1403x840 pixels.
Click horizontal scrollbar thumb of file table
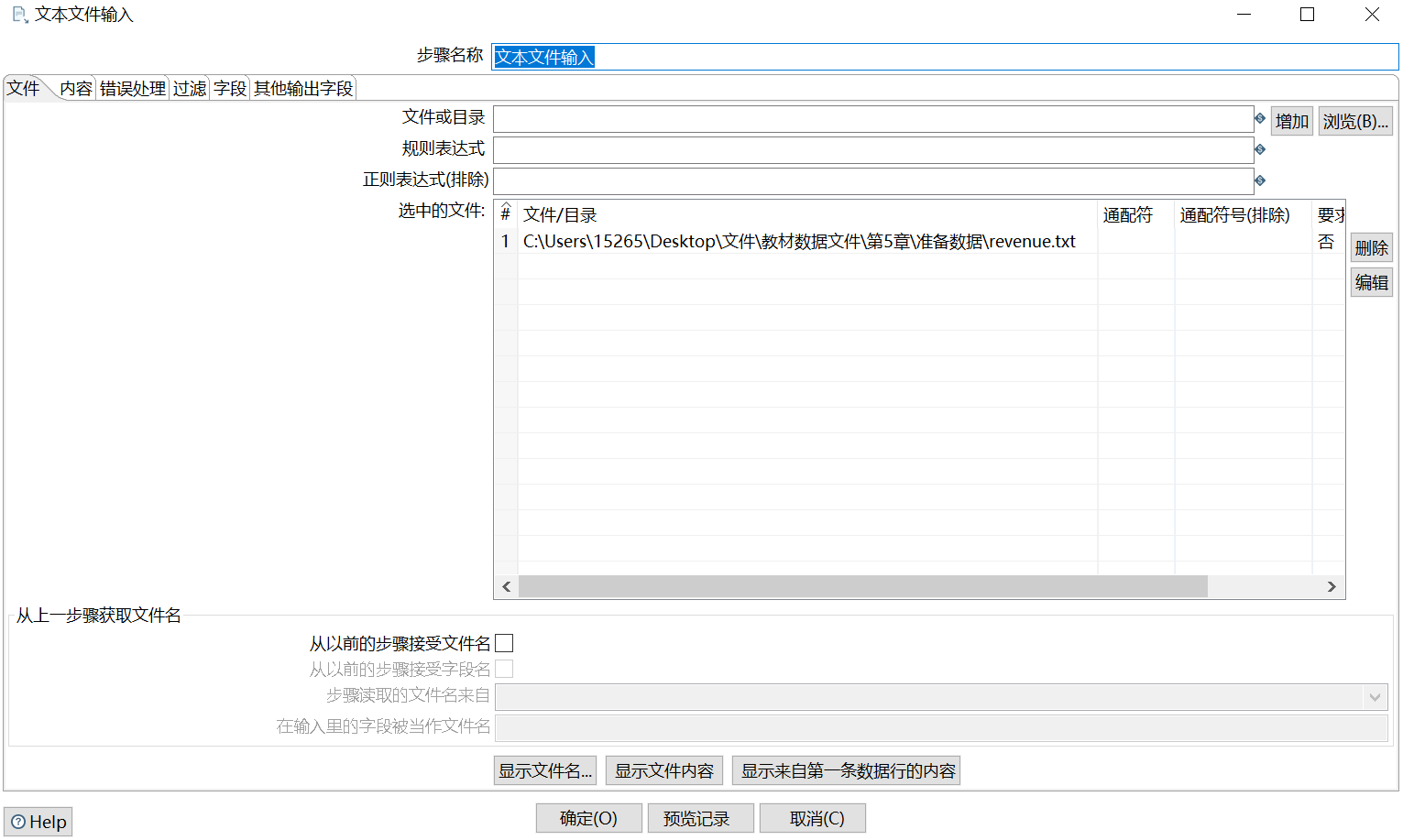click(x=863, y=586)
